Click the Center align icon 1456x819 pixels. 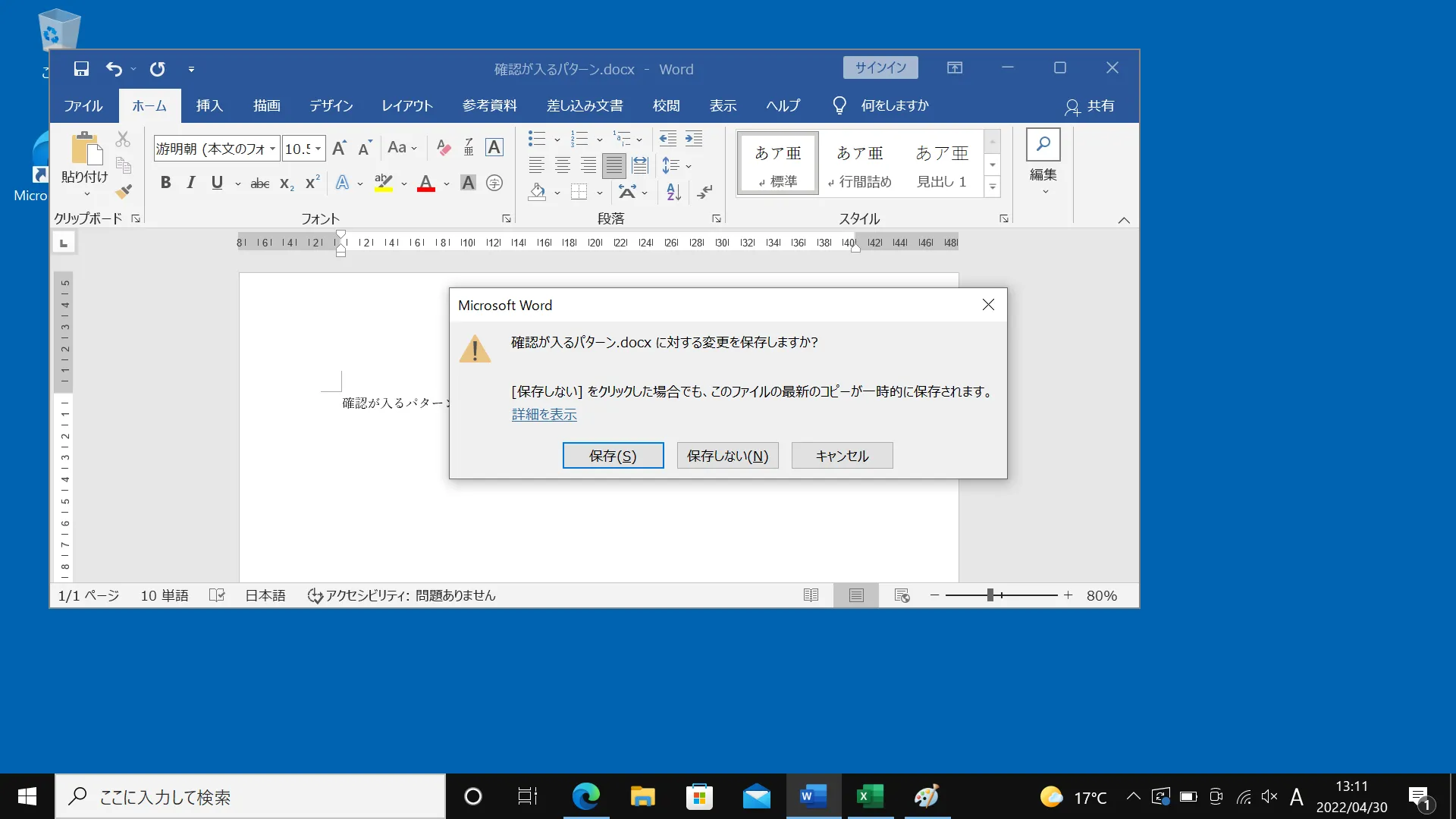pyautogui.click(x=563, y=165)
